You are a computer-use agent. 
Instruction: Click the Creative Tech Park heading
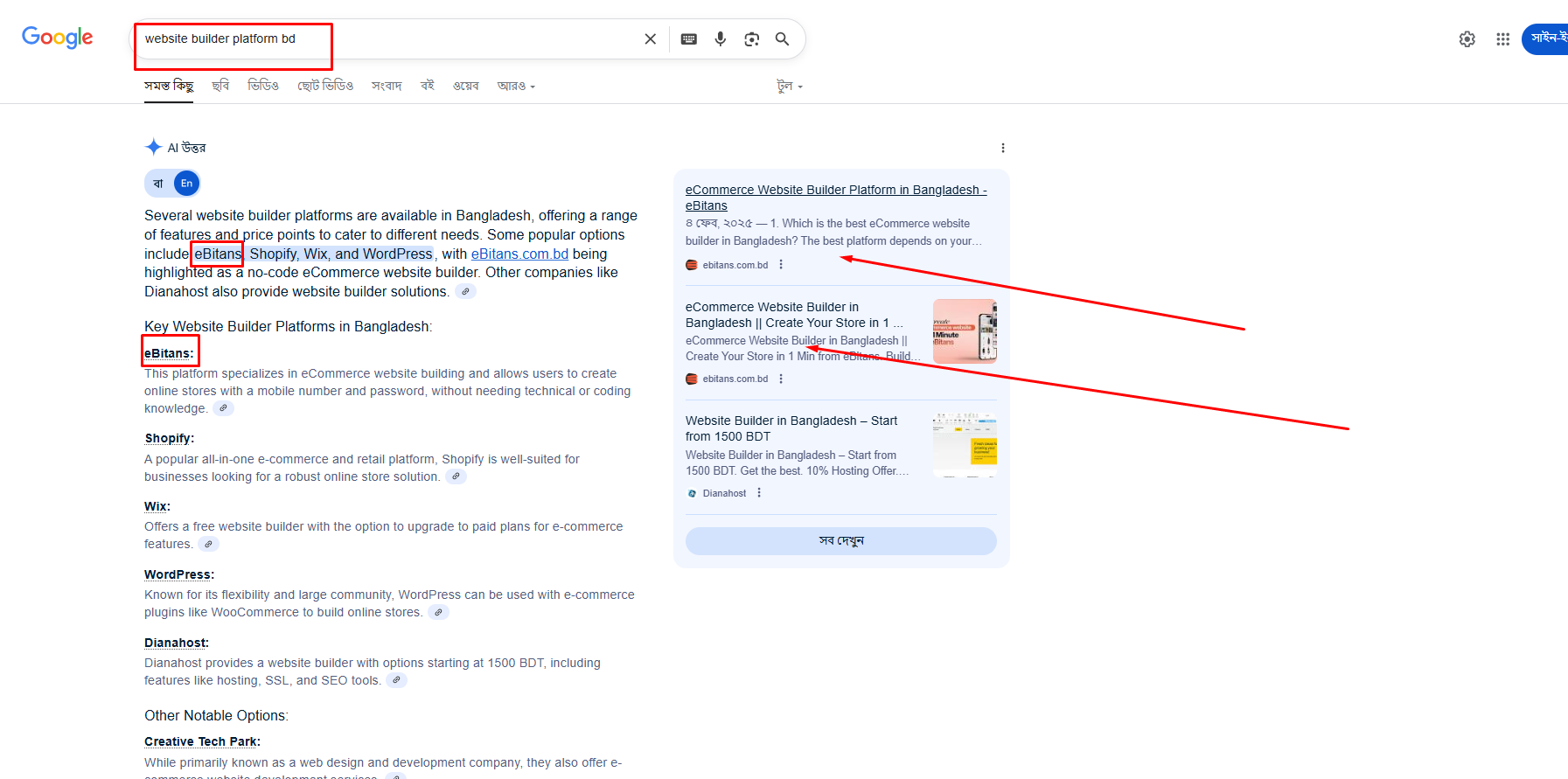tap(202, 741)
